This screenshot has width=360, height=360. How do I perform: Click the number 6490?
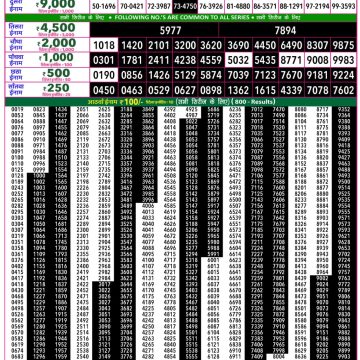291,45
